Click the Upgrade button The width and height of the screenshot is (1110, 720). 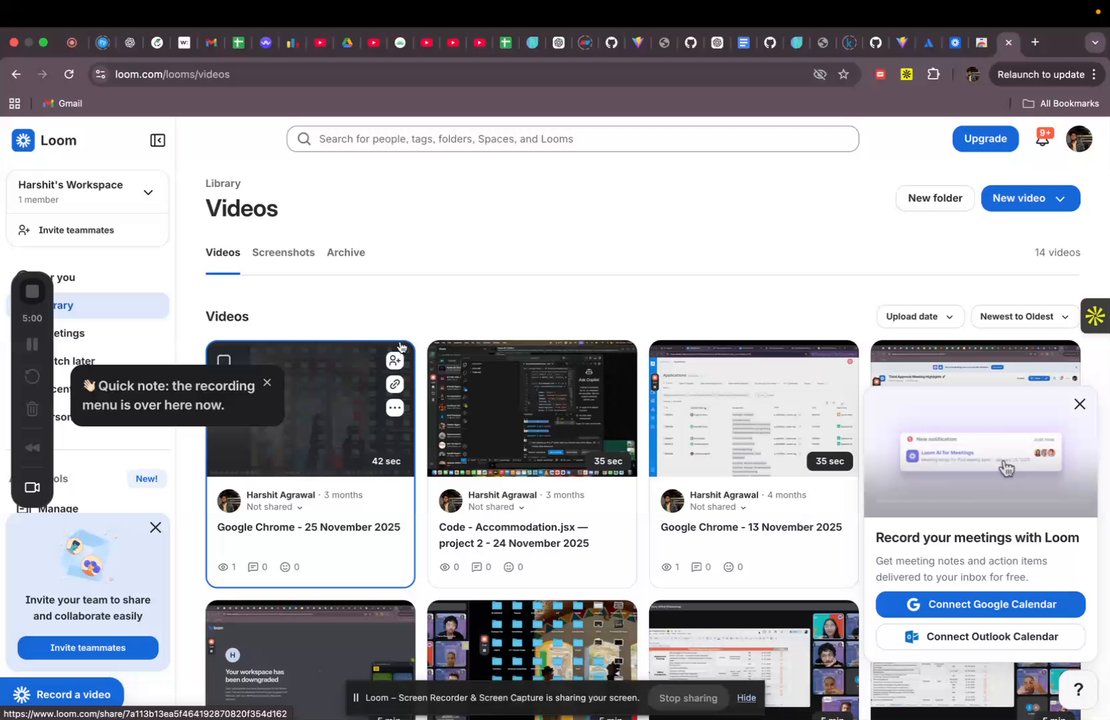[x=985, y=139]
